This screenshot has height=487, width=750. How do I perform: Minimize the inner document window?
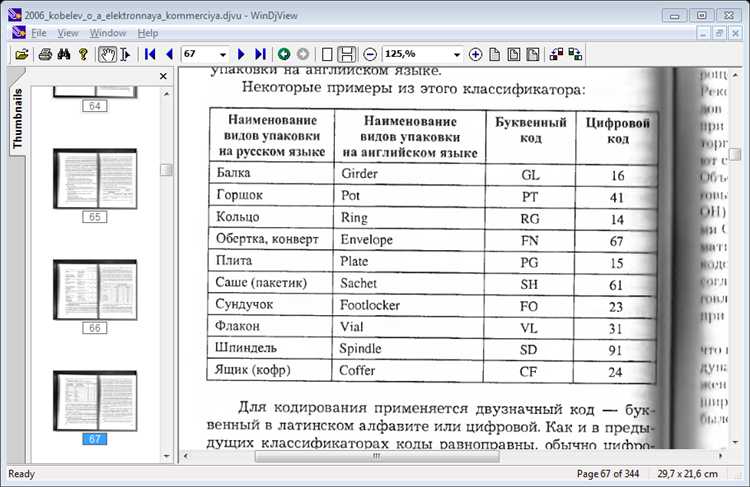[703, 33]
